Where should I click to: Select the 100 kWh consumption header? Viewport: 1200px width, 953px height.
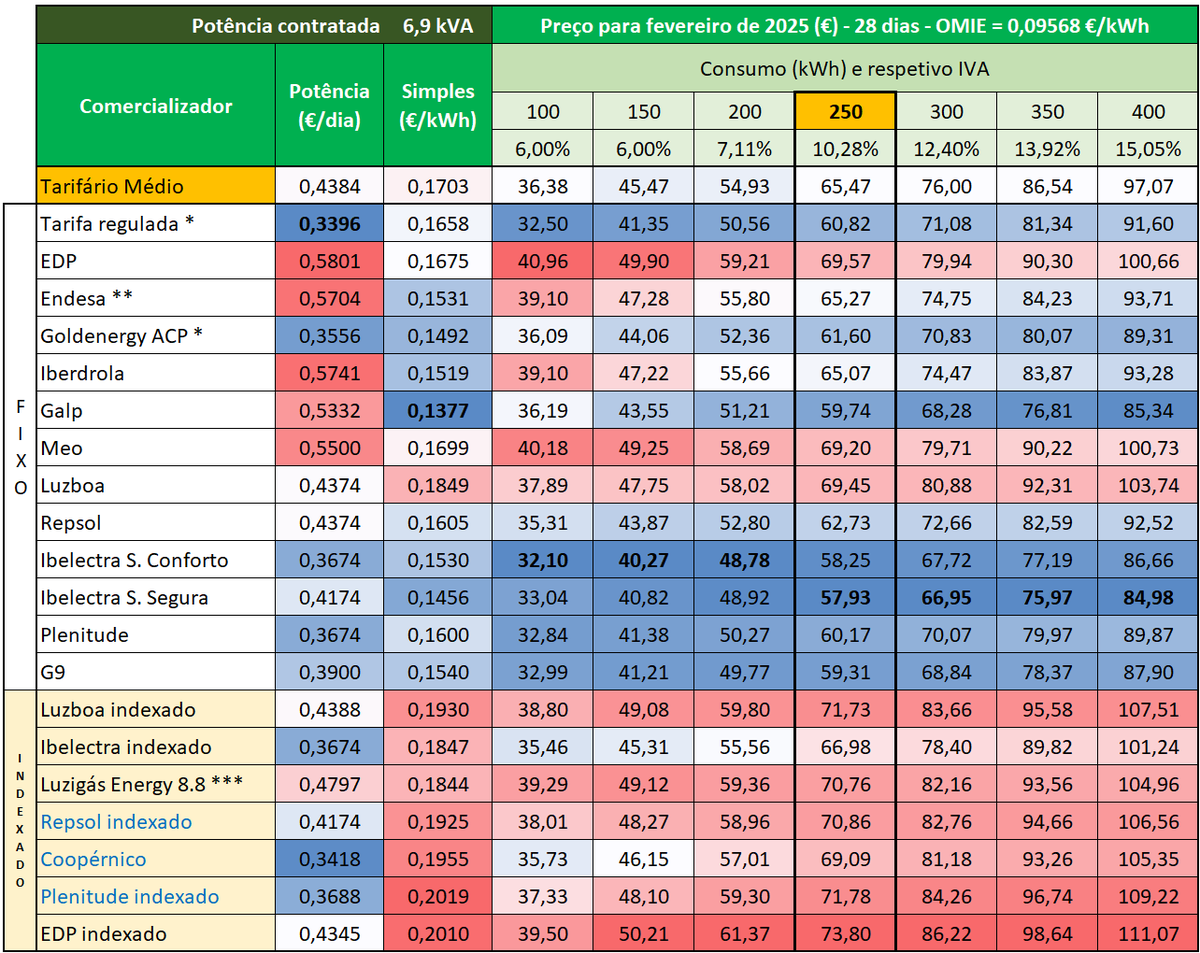coord(543,112)
